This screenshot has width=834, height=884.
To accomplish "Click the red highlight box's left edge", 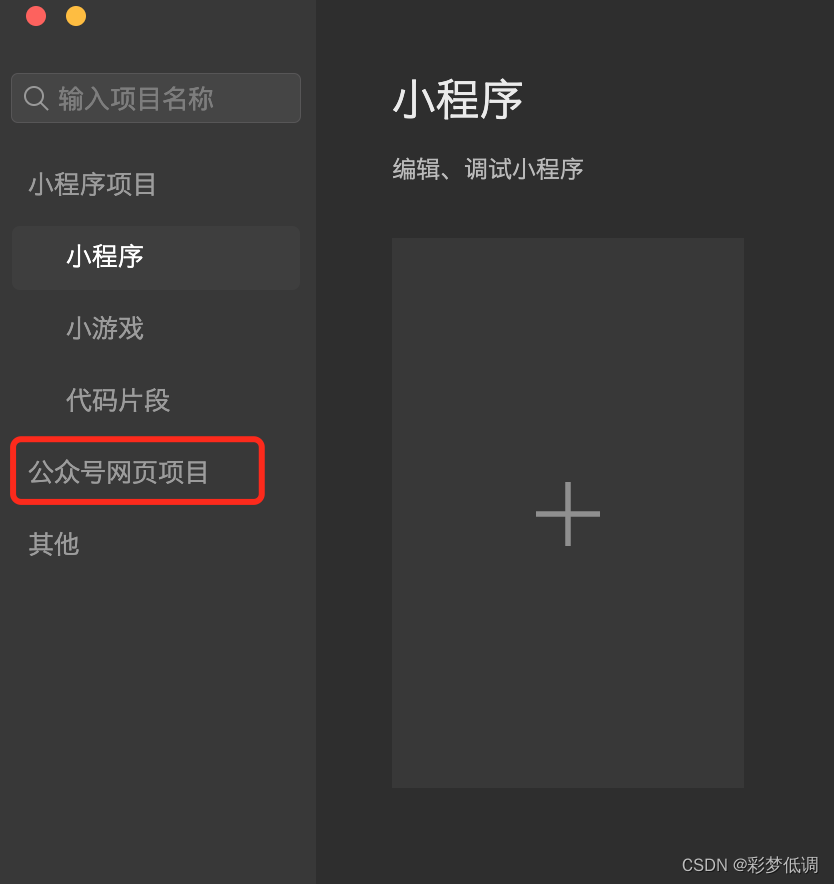I will pyautogui.click(x=13, y=471).
